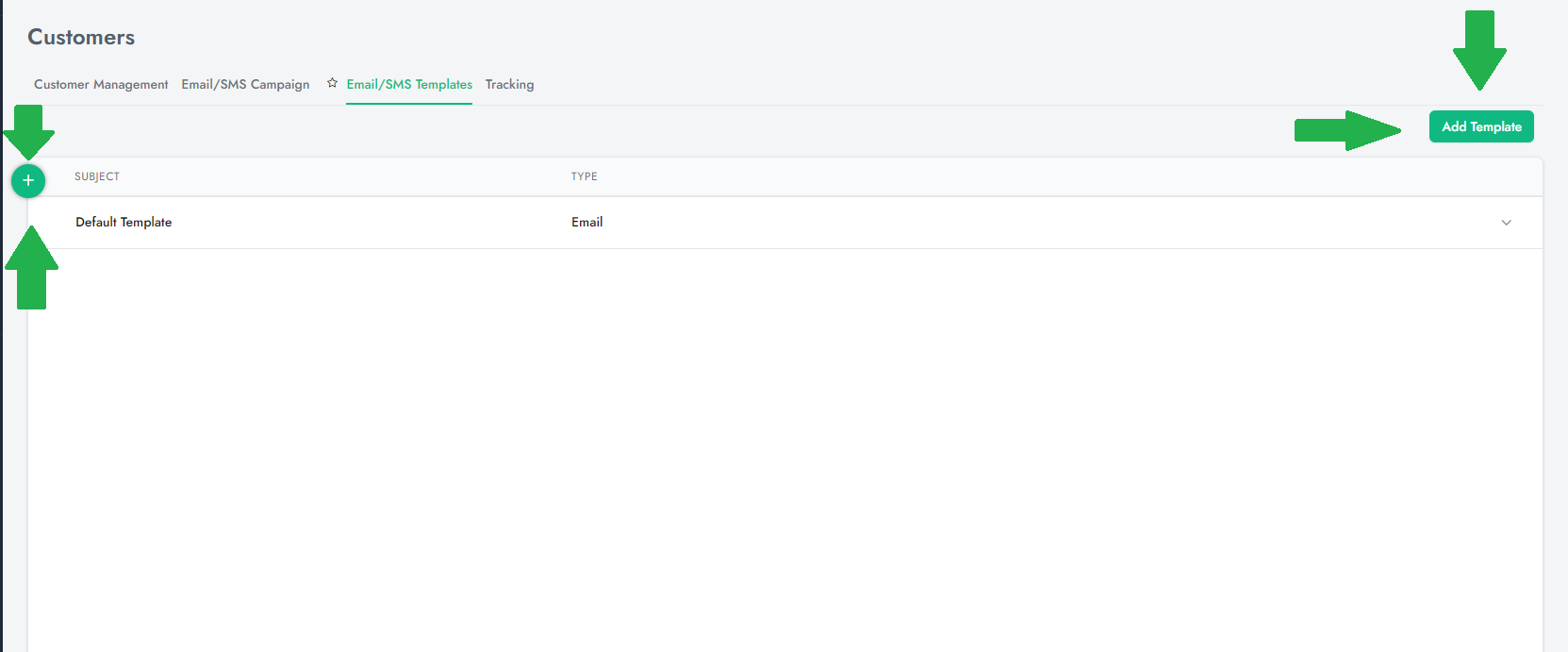Image resolution: width=1568 pixels, height=652 pixels.
Task: Click the up-pointing green arrow below plus button
Action: click(x=31, y=268)
